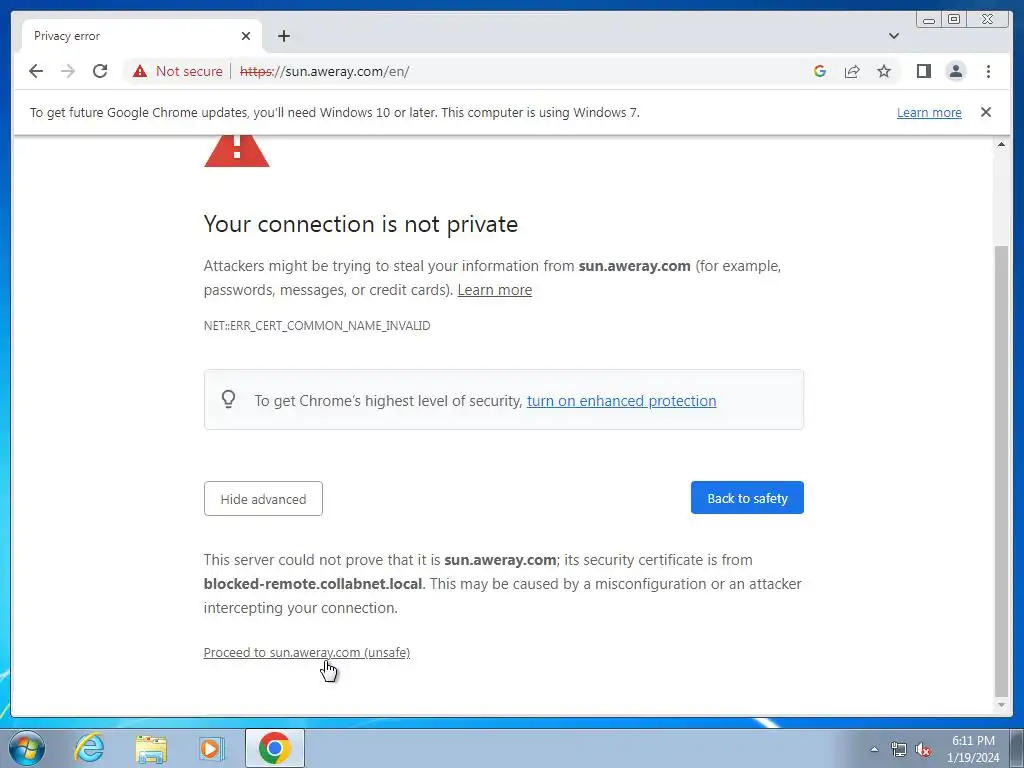
Task: Click the Not secure warning indicator
Action: coord(178,71)
